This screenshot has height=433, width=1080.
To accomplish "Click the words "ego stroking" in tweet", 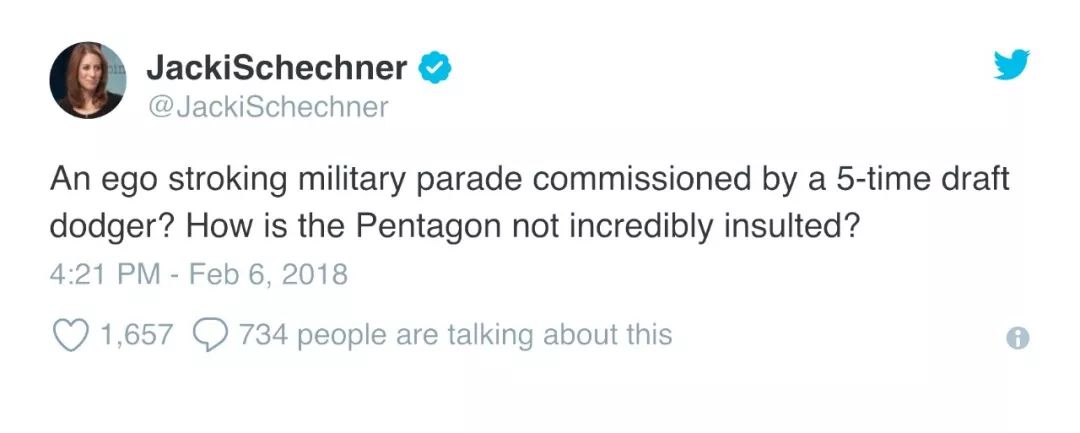I will click(193, 181).
